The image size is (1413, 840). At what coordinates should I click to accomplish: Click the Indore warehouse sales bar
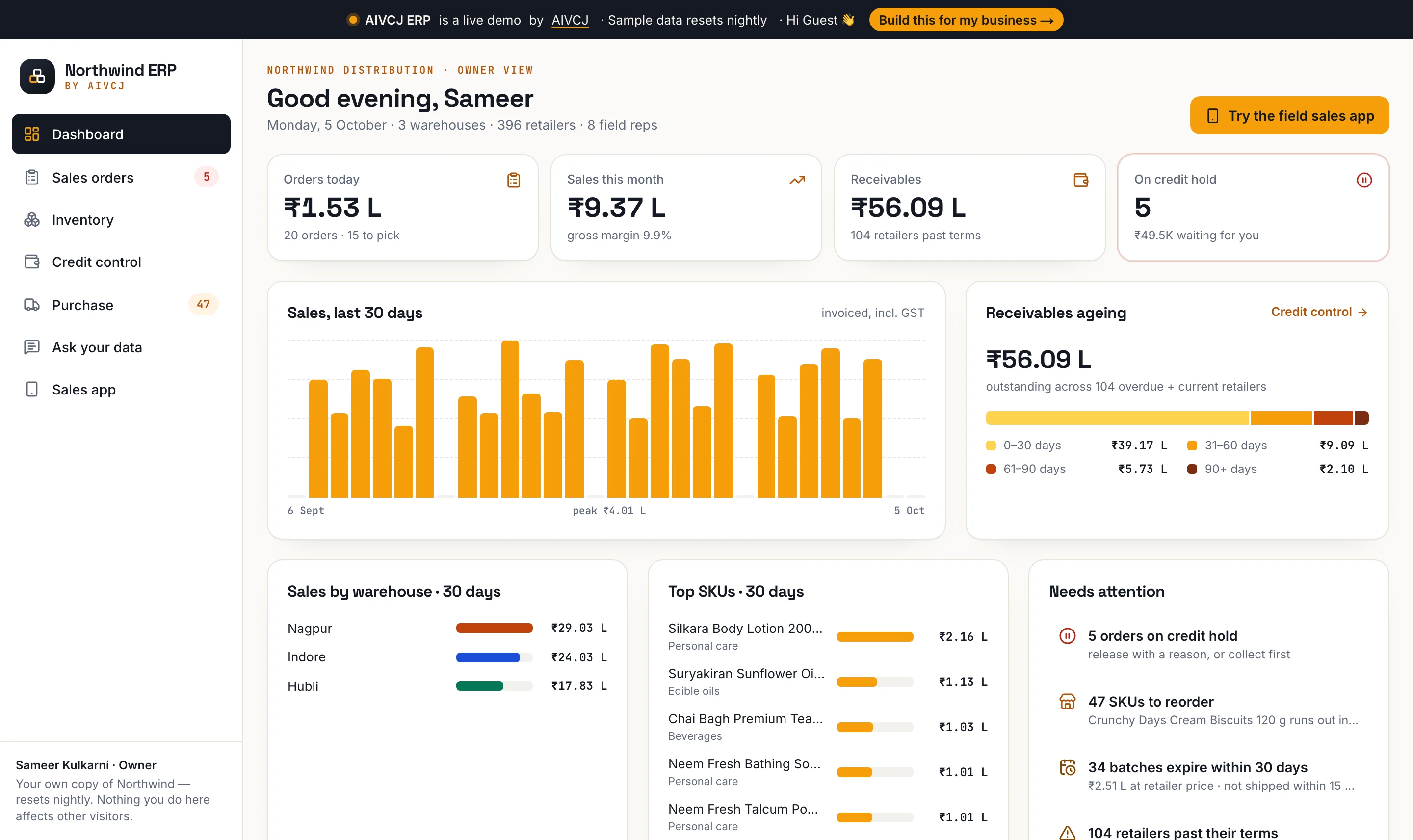pyautogui.click(x=494, y=657)
